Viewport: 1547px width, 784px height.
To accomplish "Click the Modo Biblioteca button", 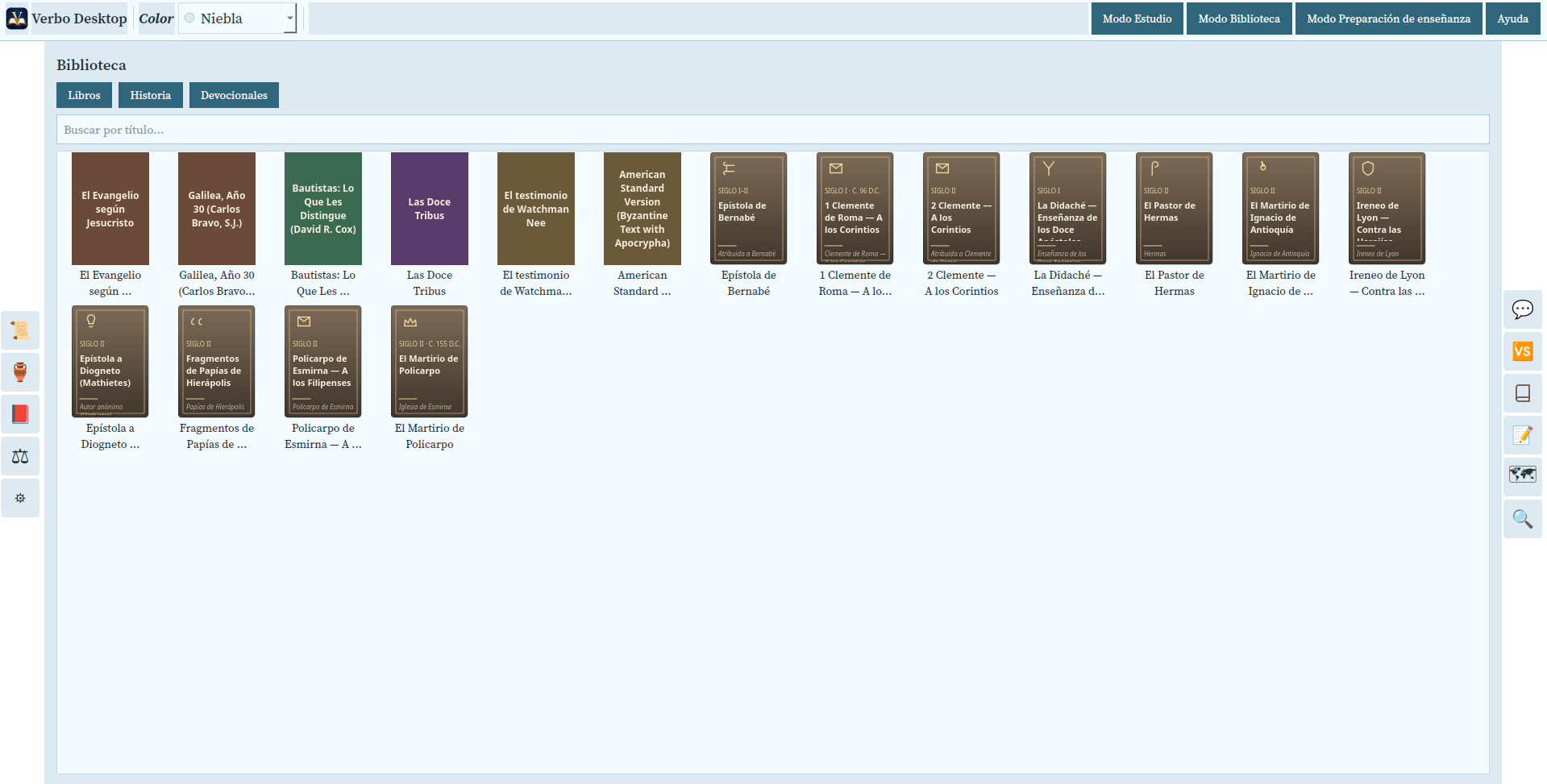I will 1239,19.
